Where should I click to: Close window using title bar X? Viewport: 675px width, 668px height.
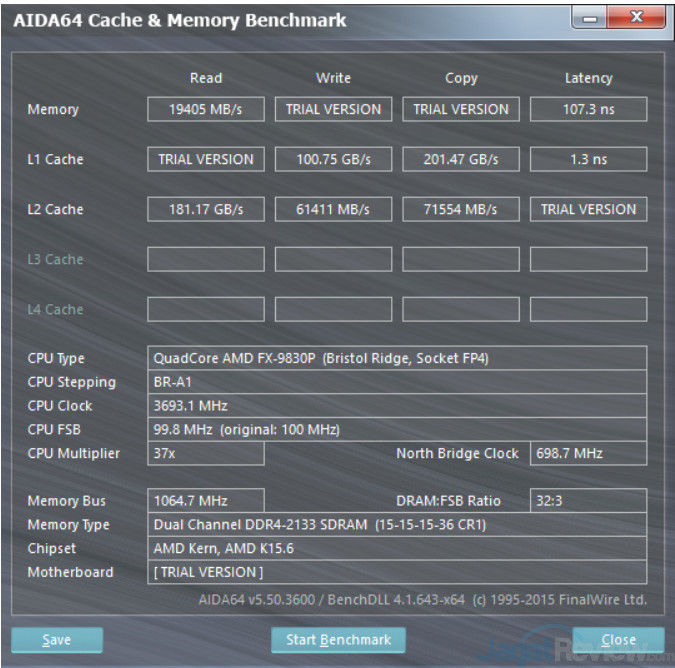(638, 19)
